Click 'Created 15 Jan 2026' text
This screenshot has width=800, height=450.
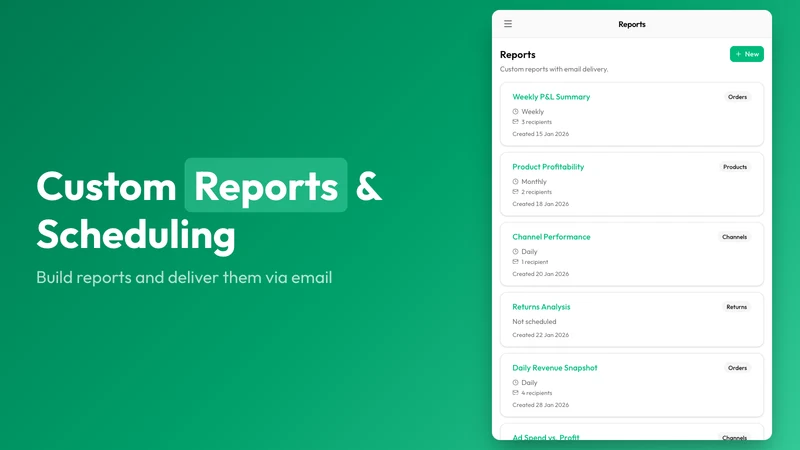[540, 134]
